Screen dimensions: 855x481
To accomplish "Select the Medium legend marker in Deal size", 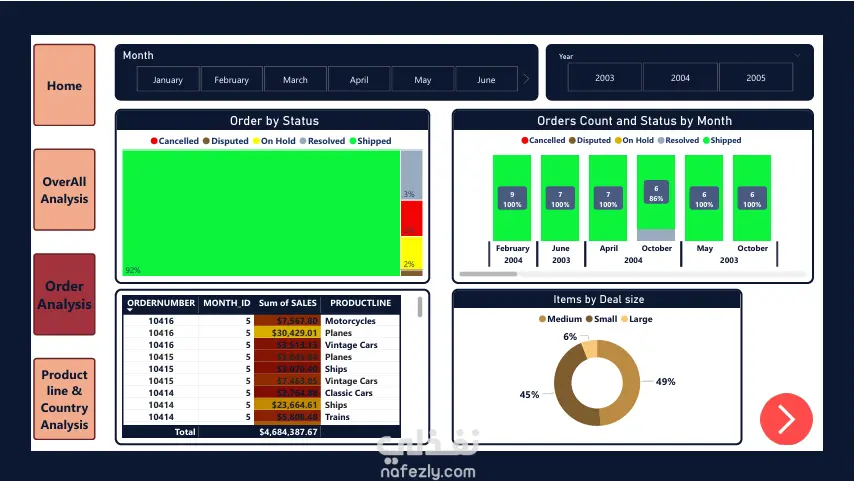I will [x=542, y=319].
